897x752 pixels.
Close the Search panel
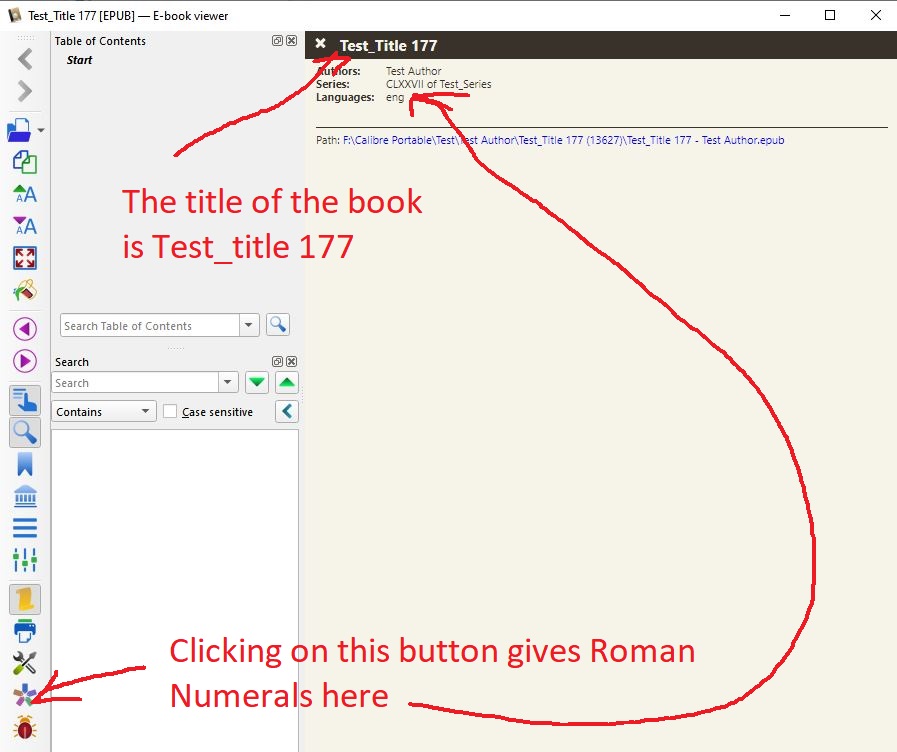pyautogui.click(x=292, y=361)
